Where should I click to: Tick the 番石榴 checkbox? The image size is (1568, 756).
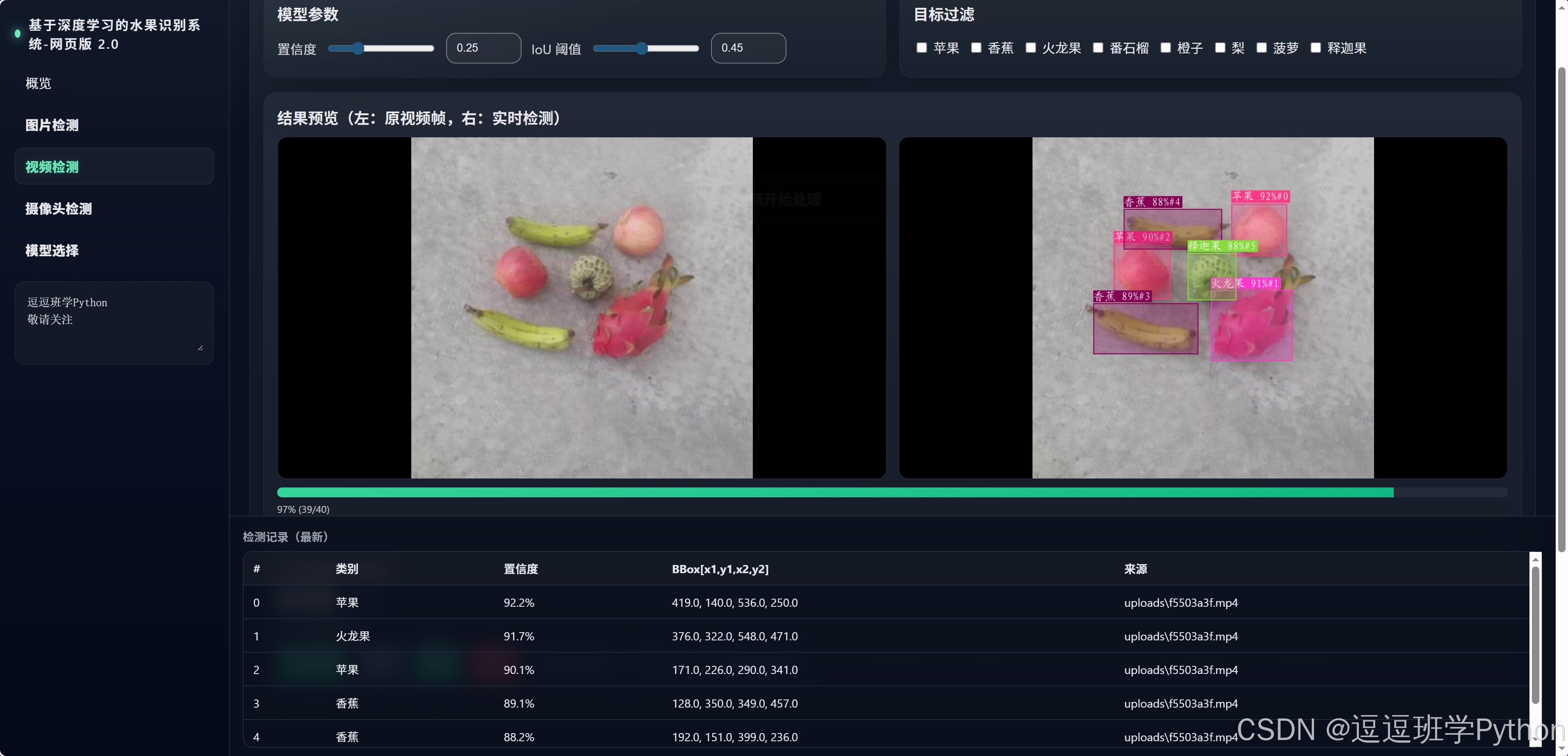[1098, 48]
